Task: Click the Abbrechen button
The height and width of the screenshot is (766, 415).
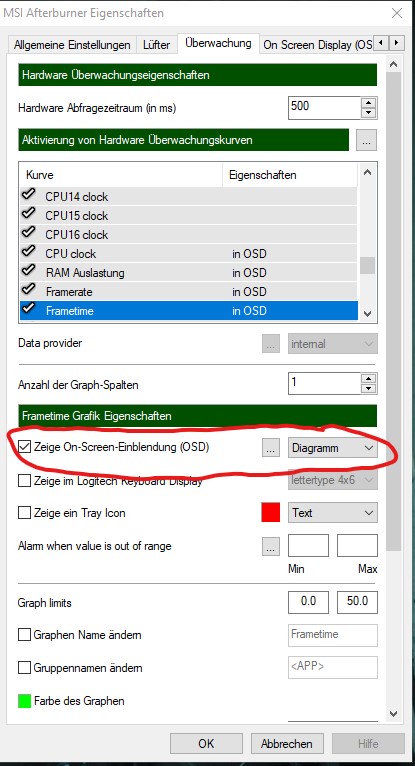Action: (287, 744)
